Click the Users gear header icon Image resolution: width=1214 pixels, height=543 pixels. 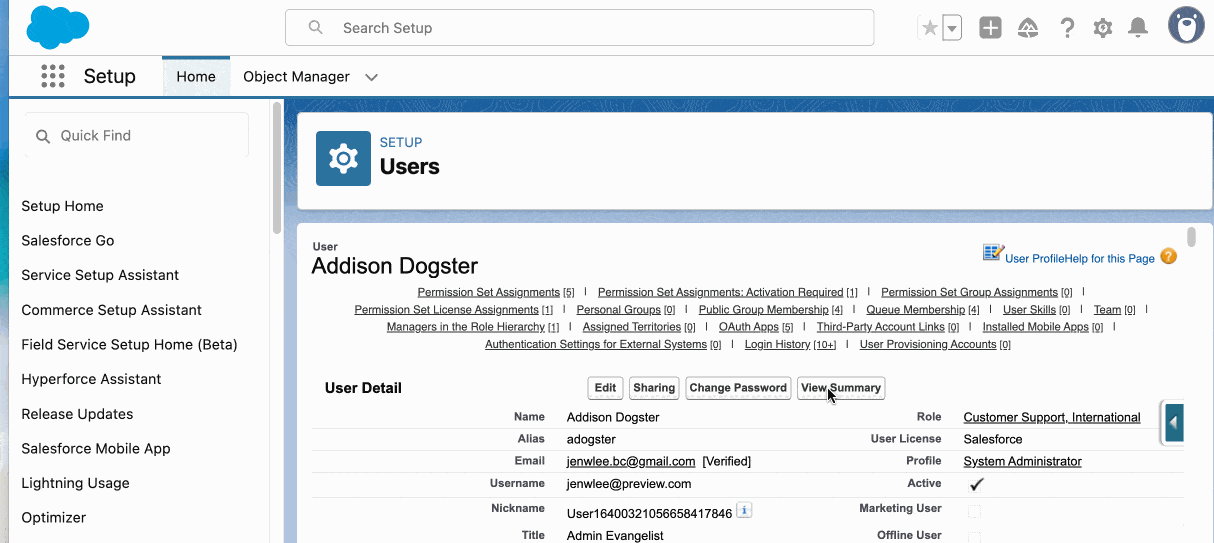point(343,158)
